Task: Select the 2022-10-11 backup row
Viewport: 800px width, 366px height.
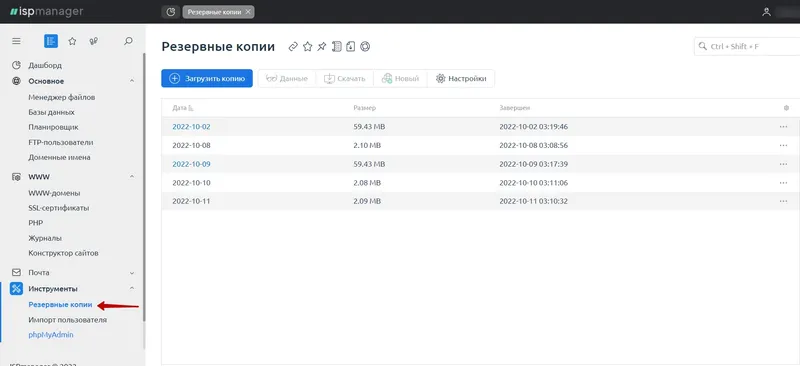Action: [x=481, y=201]
